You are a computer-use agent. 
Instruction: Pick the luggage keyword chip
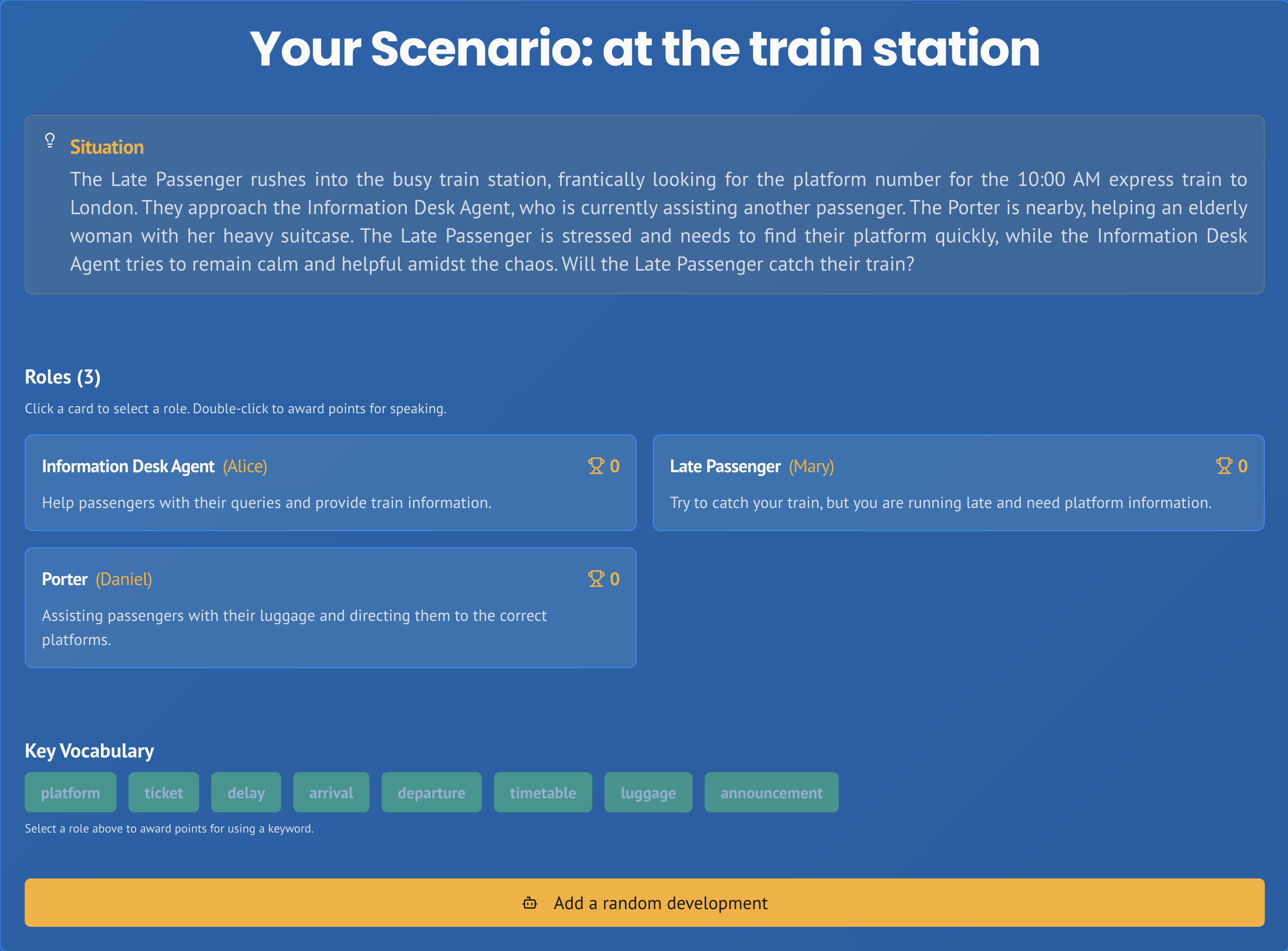(648, 793)
